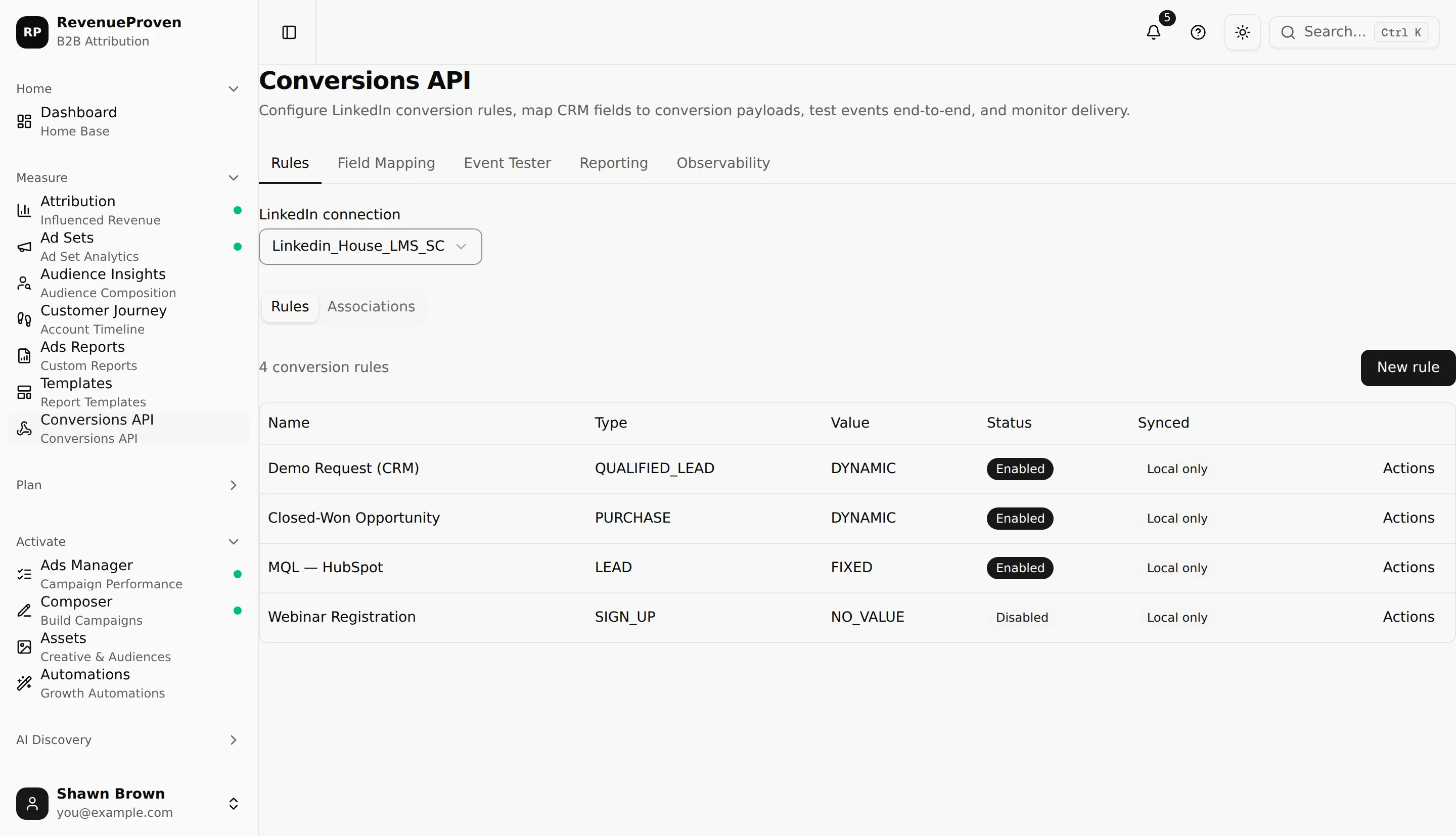Open Ad Sets megaphone icon

pos(24,247)
